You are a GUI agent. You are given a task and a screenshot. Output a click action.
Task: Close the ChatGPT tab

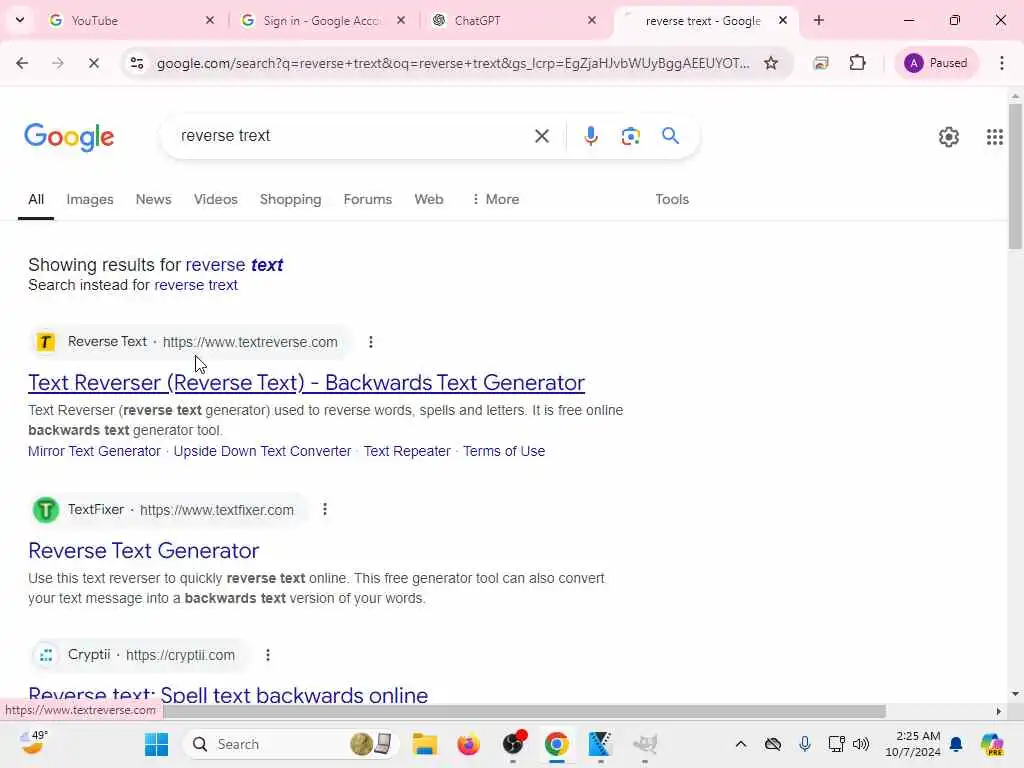(592, 20)
